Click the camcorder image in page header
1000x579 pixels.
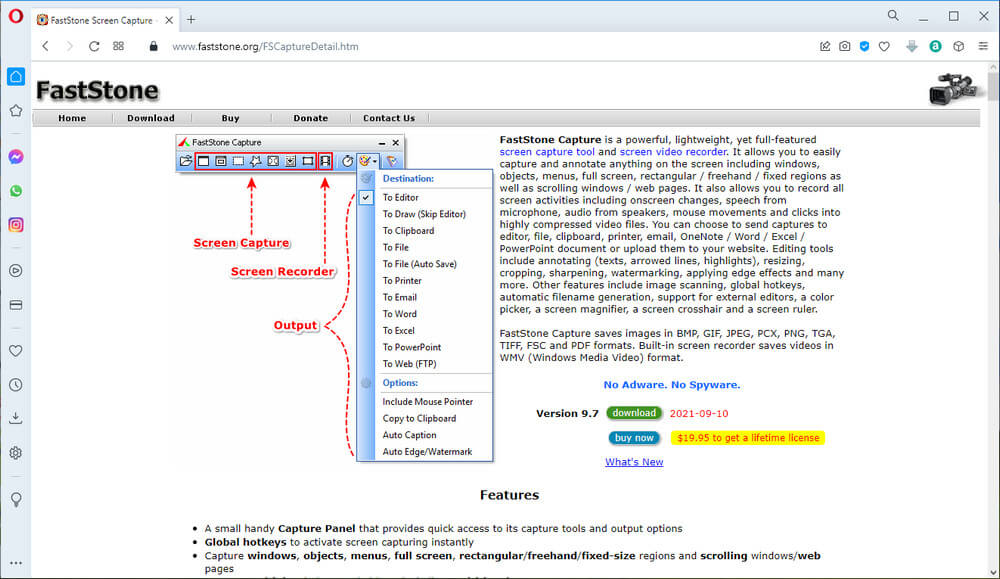953,89
